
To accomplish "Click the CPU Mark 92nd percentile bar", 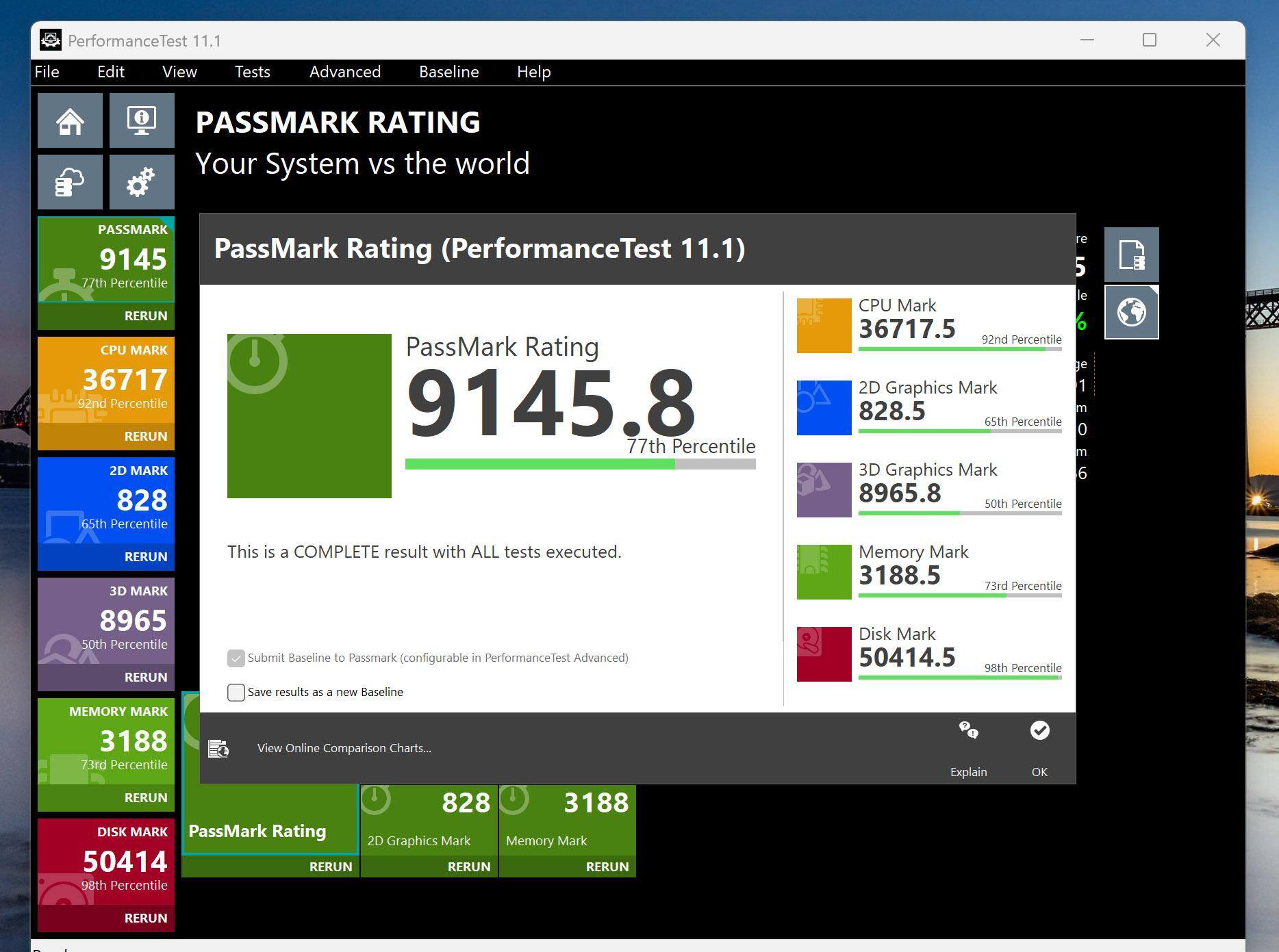I will tap(960, 349).
